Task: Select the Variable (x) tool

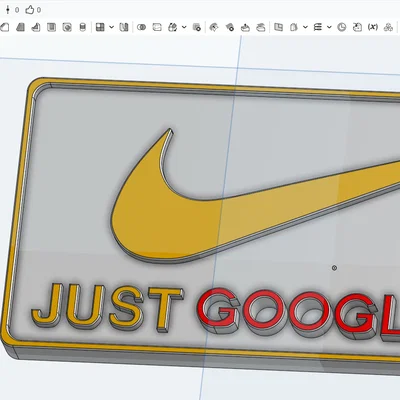Action: (x=373, y=27)
